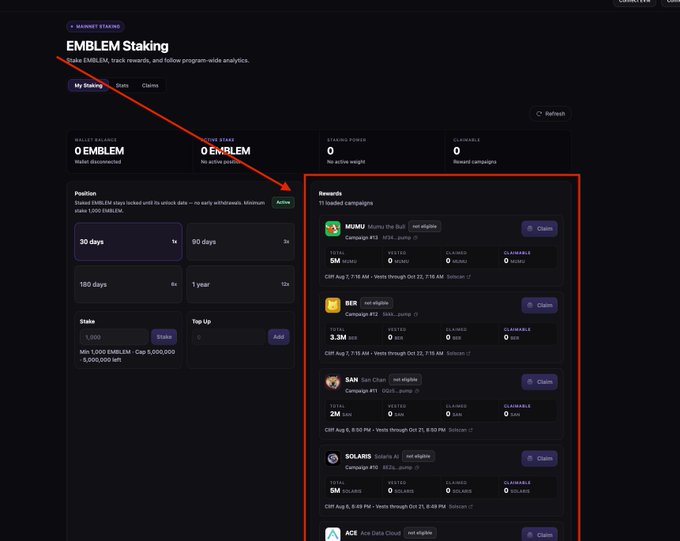The height and width of the screenshot is (541, 680).
Task: Open Solscan link for MUMU campaign
Action: tap(455, 277)
